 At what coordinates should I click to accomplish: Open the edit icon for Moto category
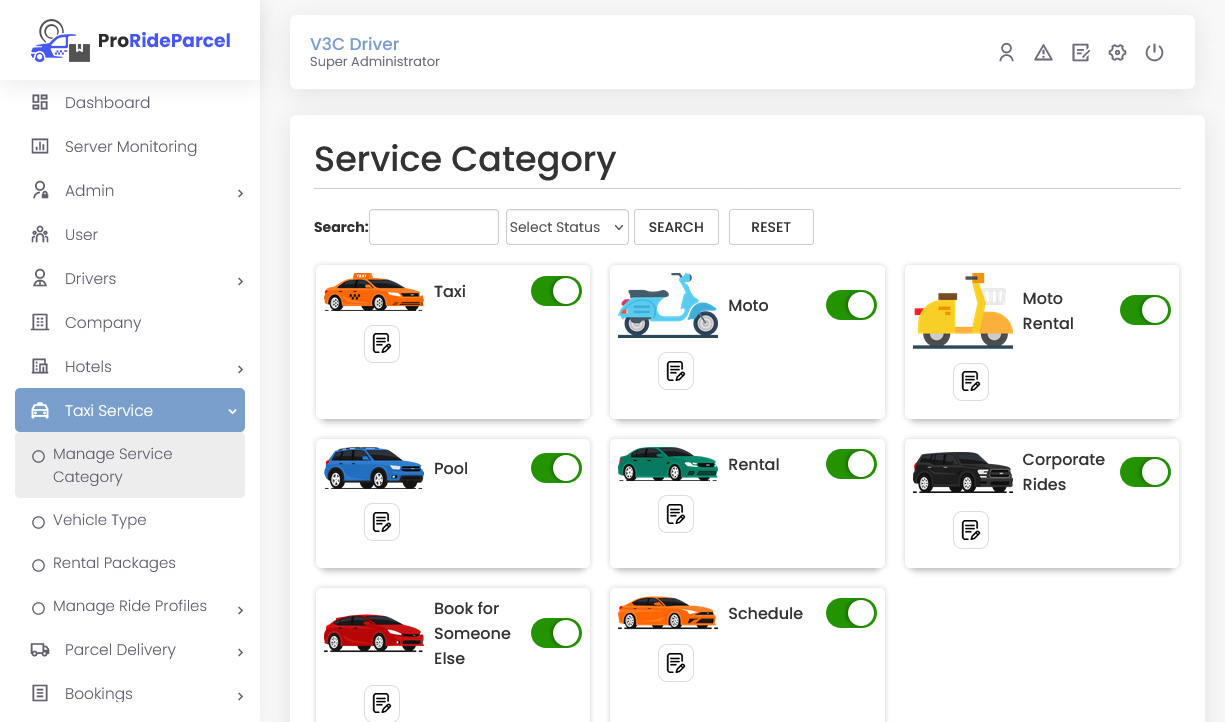point(676,371)
